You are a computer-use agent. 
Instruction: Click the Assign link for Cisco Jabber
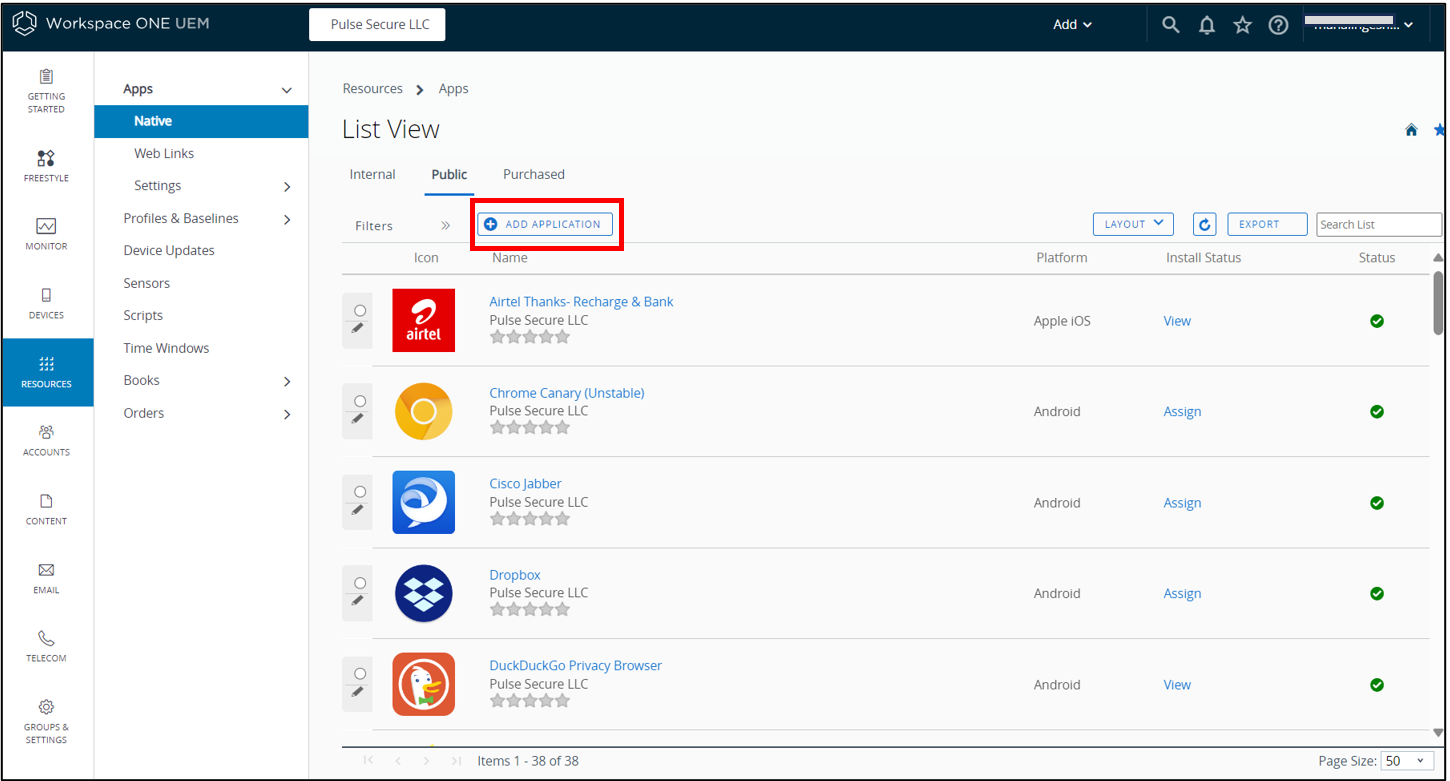pos(1182,503)
